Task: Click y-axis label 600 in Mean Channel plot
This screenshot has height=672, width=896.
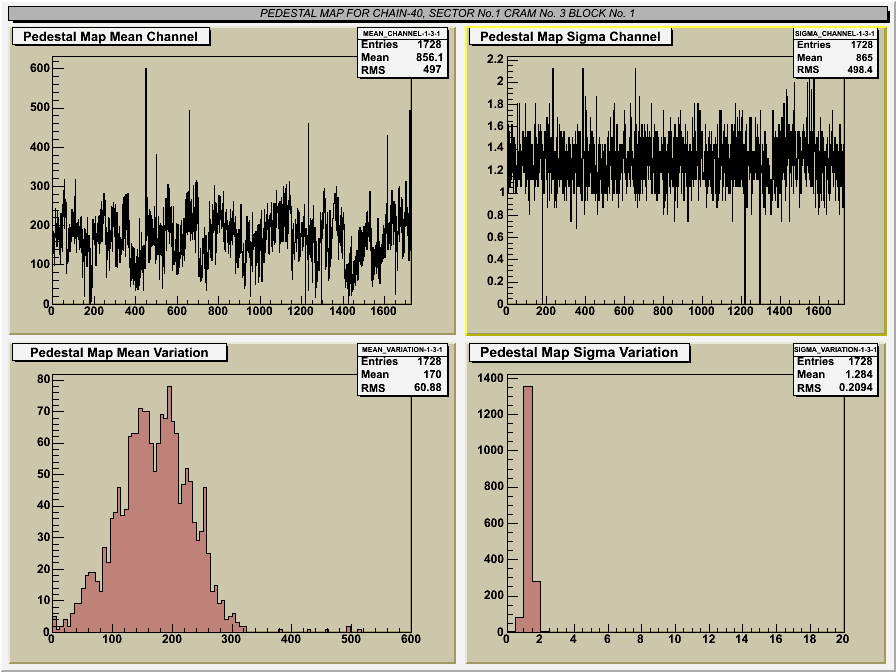Action: point(40,68)
